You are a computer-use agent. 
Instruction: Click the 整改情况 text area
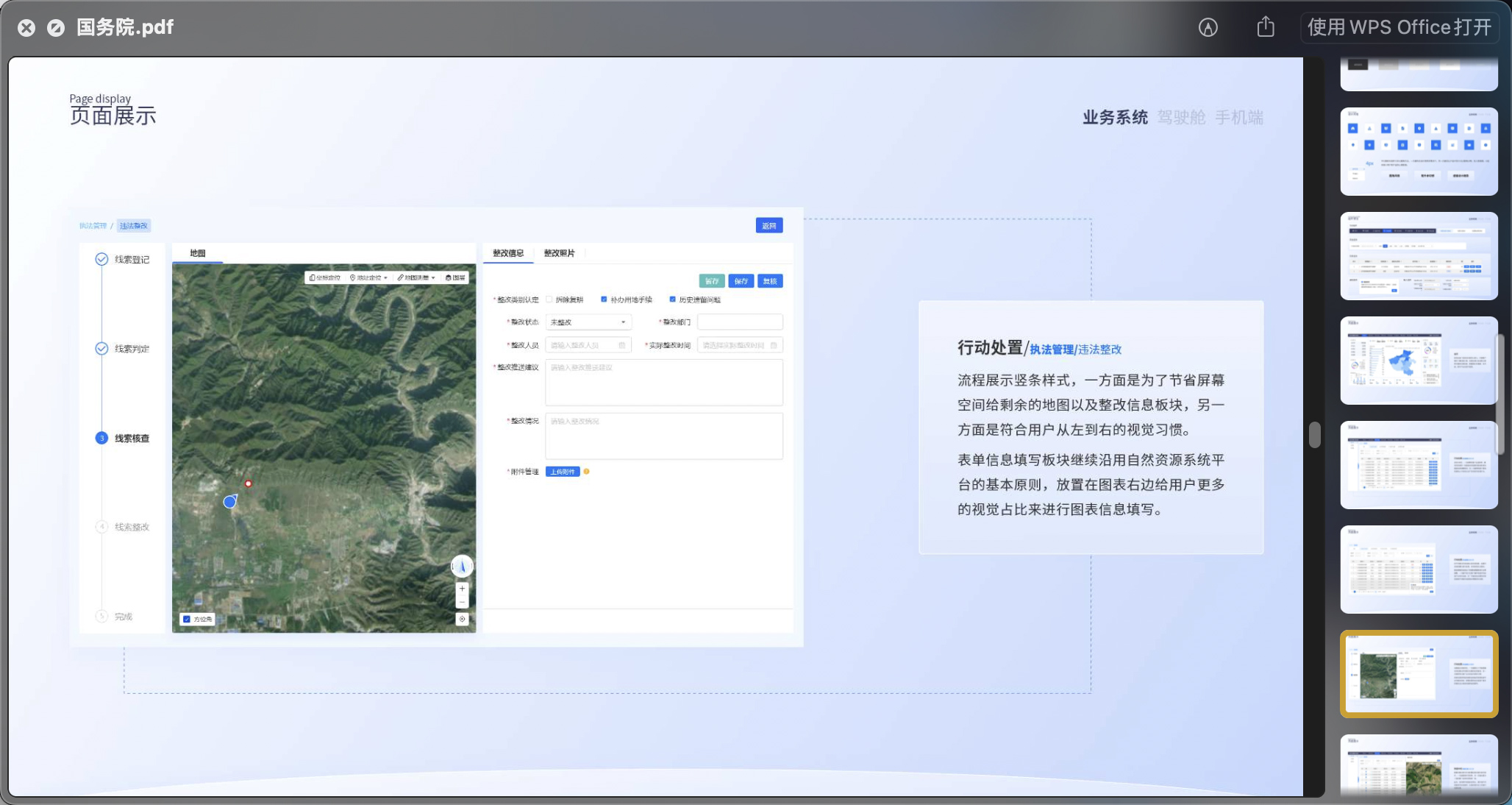coord(664,436)
